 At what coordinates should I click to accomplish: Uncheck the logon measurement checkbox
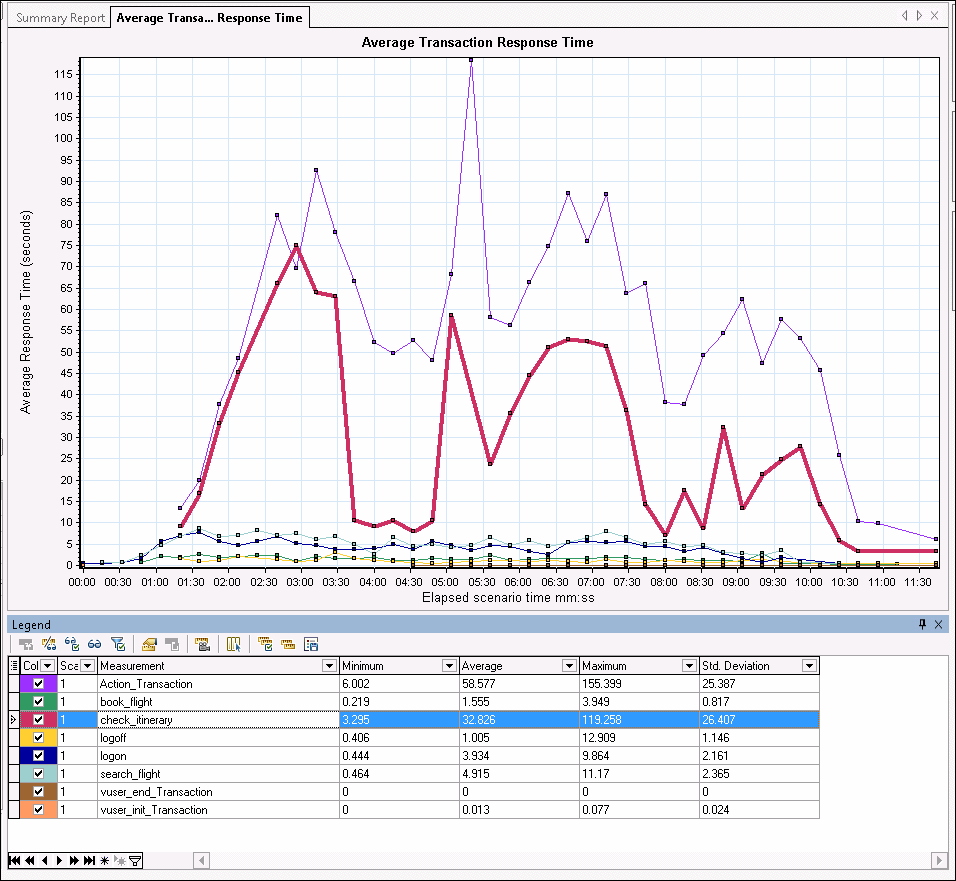coord(40,756)
